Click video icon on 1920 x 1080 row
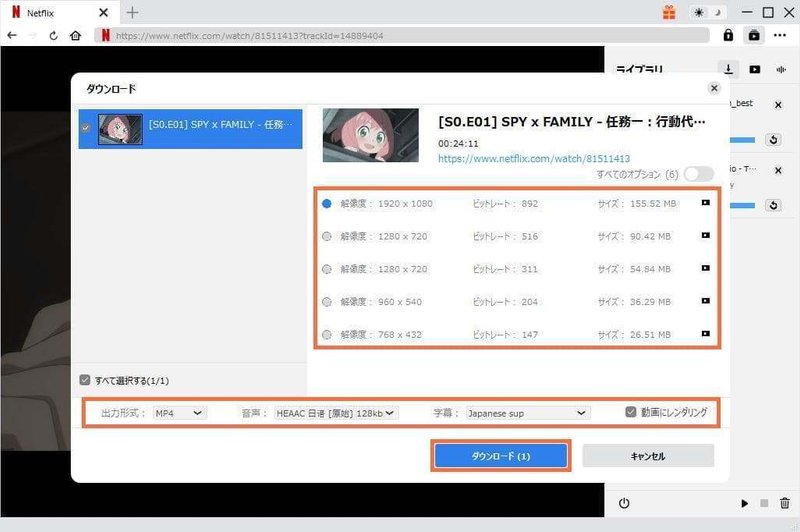Viewport: 800px width, 532px height. pyautogui.click(x=706, y=203)
